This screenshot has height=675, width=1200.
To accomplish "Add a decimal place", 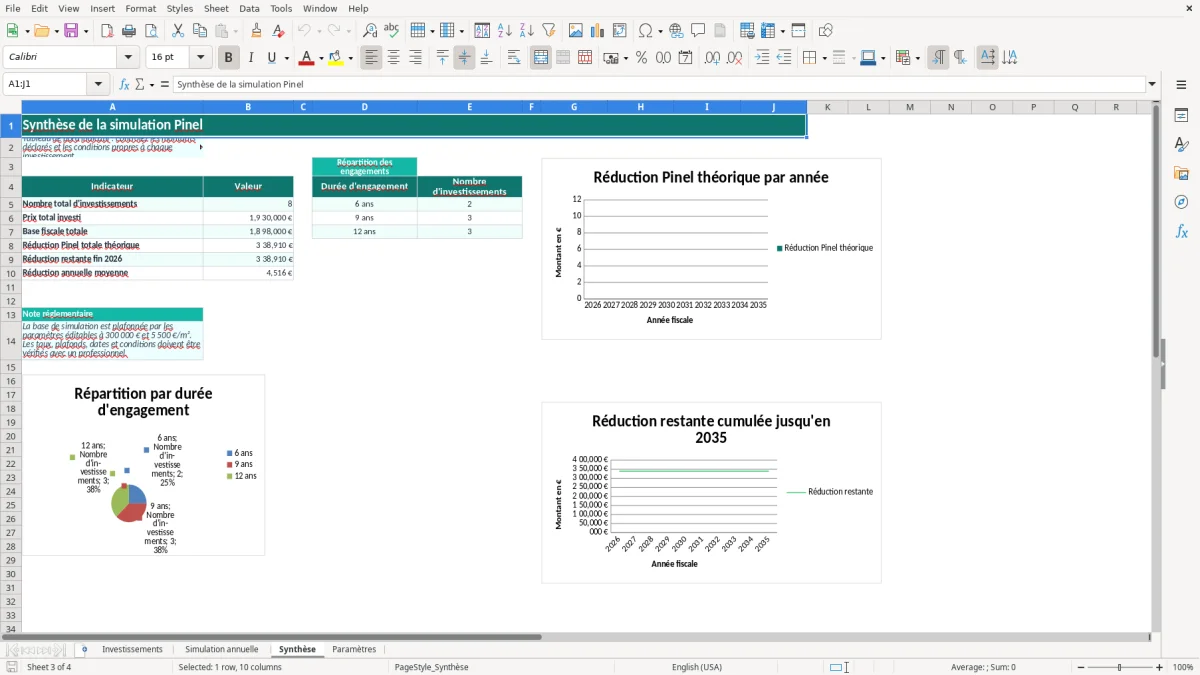I will (x=713, y=58).
